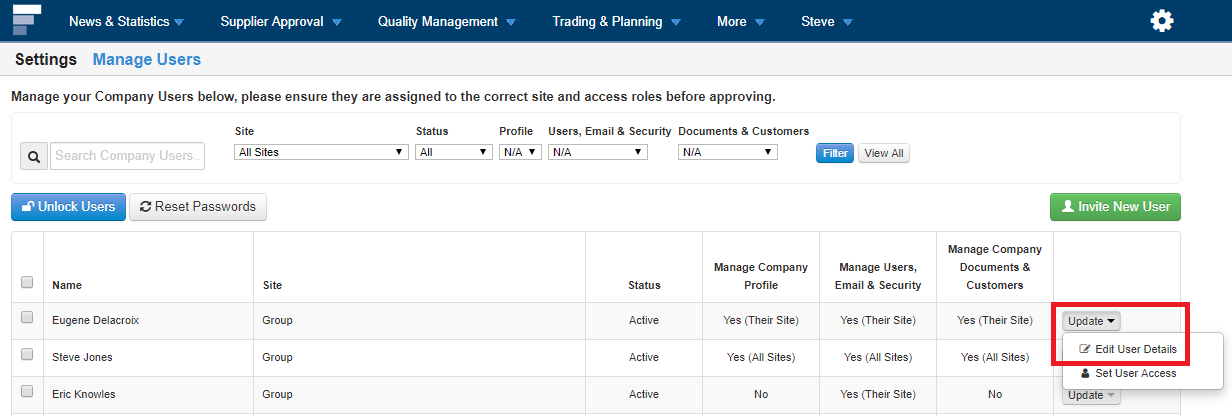The height and width of the screenshot is (416, 1232).
Task: Invite a new user
Action: (1115, 207)
